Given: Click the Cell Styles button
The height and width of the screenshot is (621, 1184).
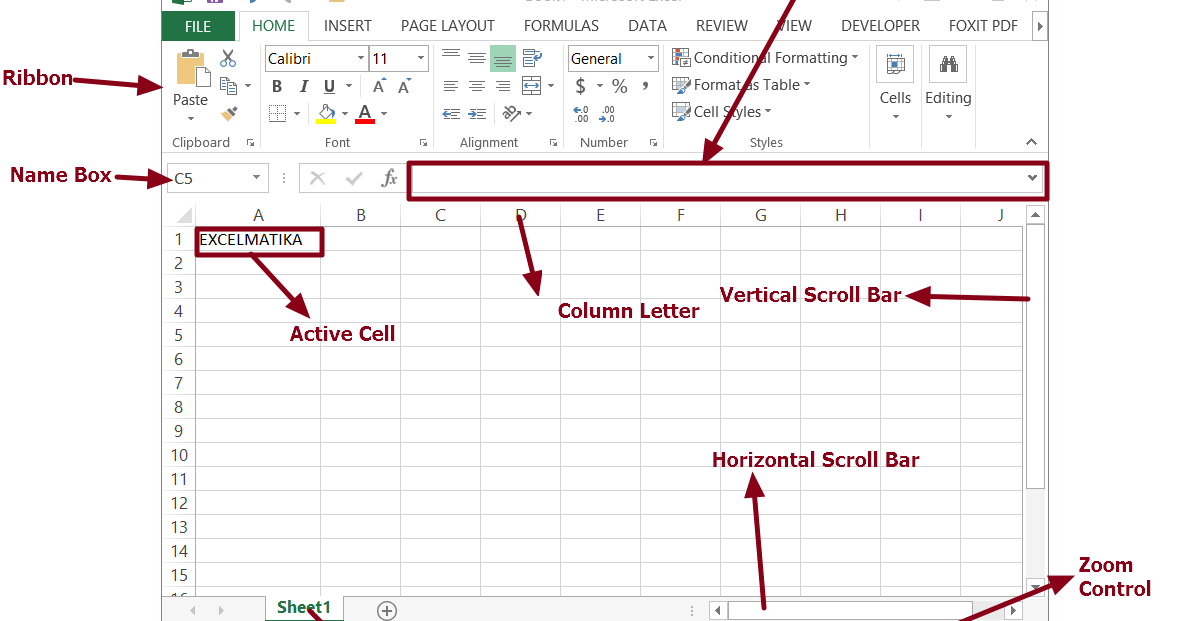Looking at the screenshot, I should point(723,111).
